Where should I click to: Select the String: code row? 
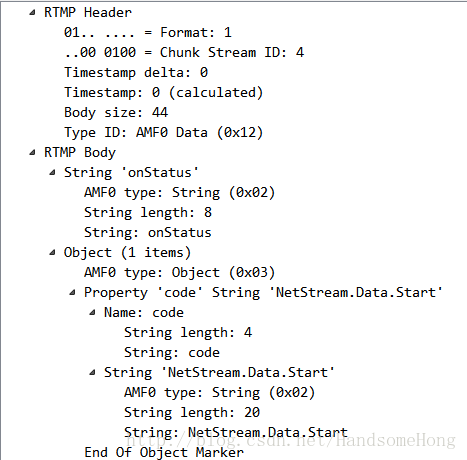(172, 353)
